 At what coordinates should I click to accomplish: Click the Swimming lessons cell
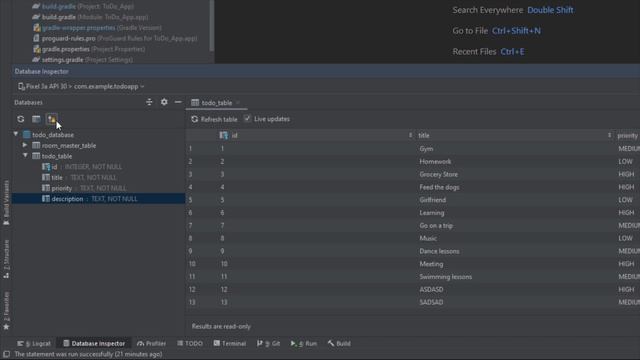tap(445, 277)
